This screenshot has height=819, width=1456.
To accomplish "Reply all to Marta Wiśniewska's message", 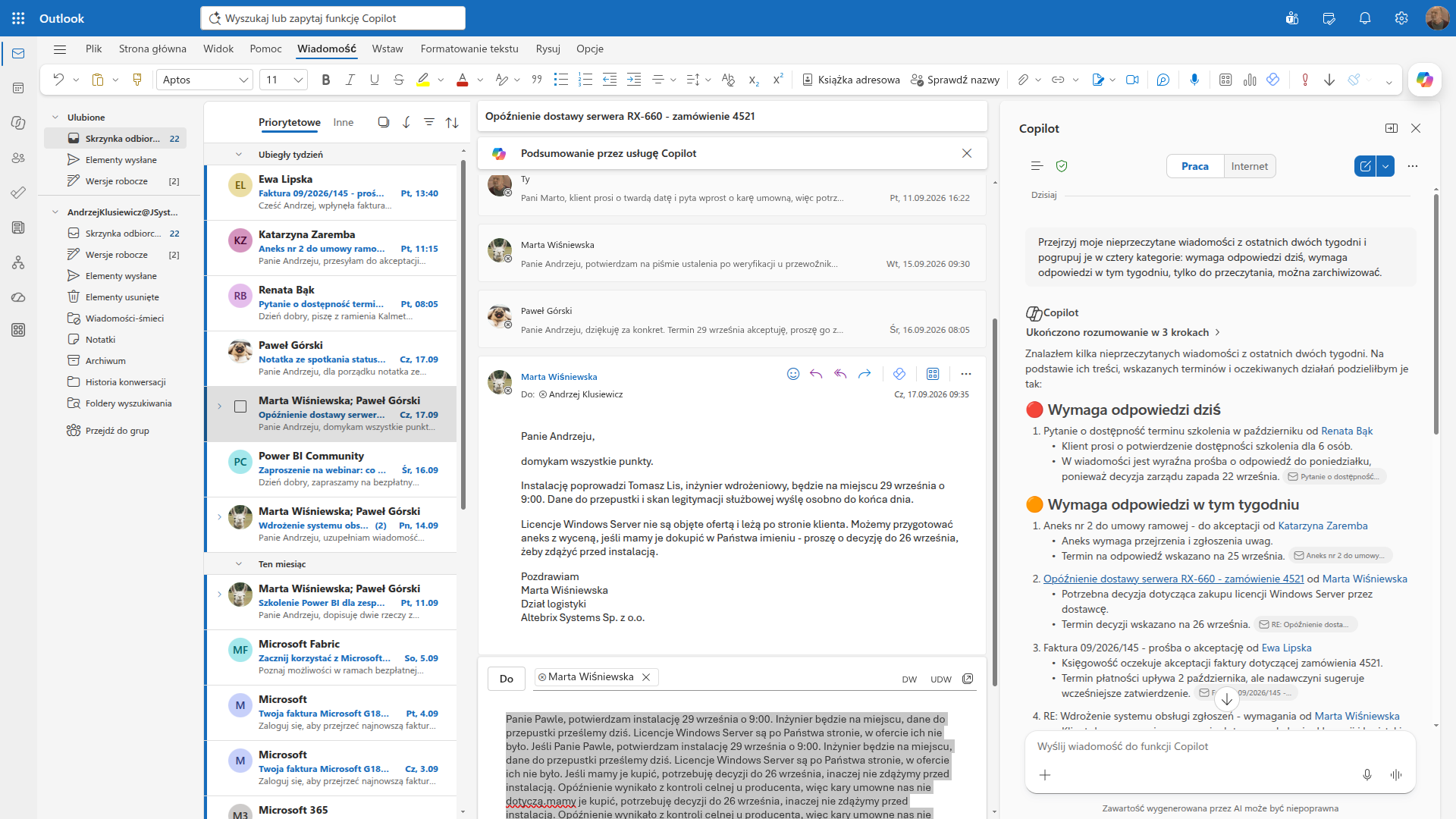I will [840, 374].
